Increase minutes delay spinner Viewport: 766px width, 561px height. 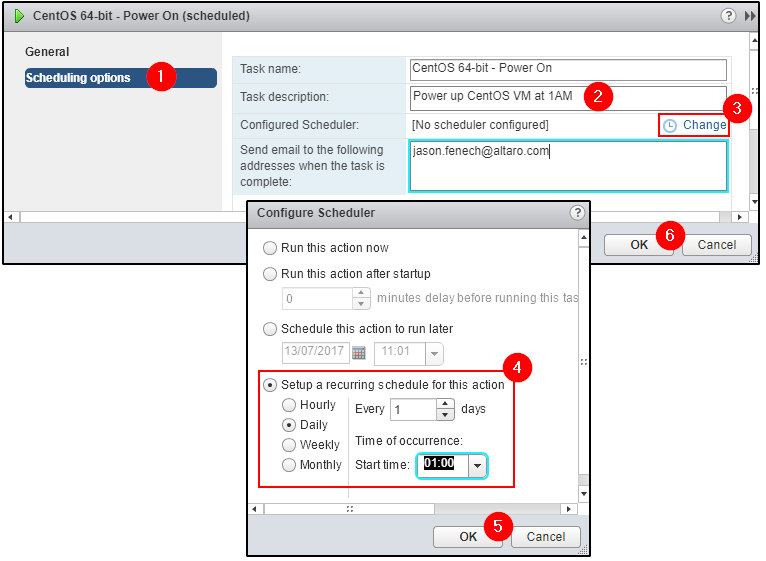pos(361,292)
